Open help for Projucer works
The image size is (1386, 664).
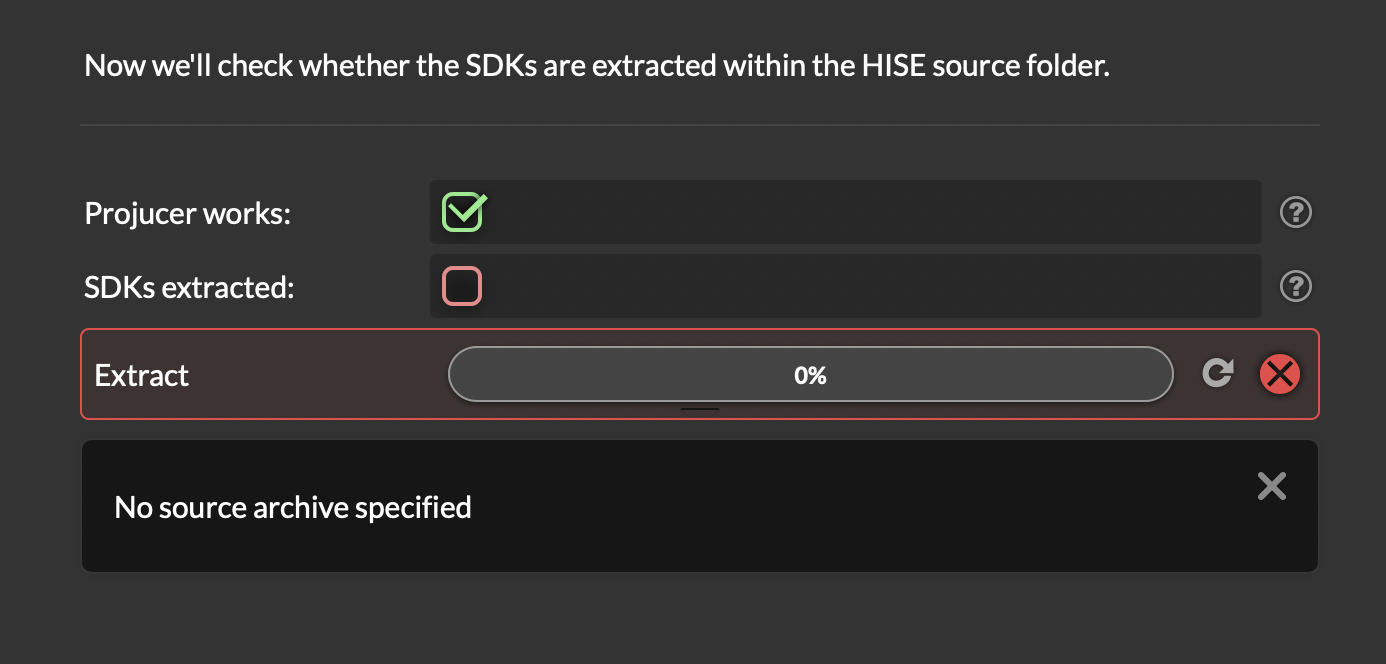click(1296, 212)
